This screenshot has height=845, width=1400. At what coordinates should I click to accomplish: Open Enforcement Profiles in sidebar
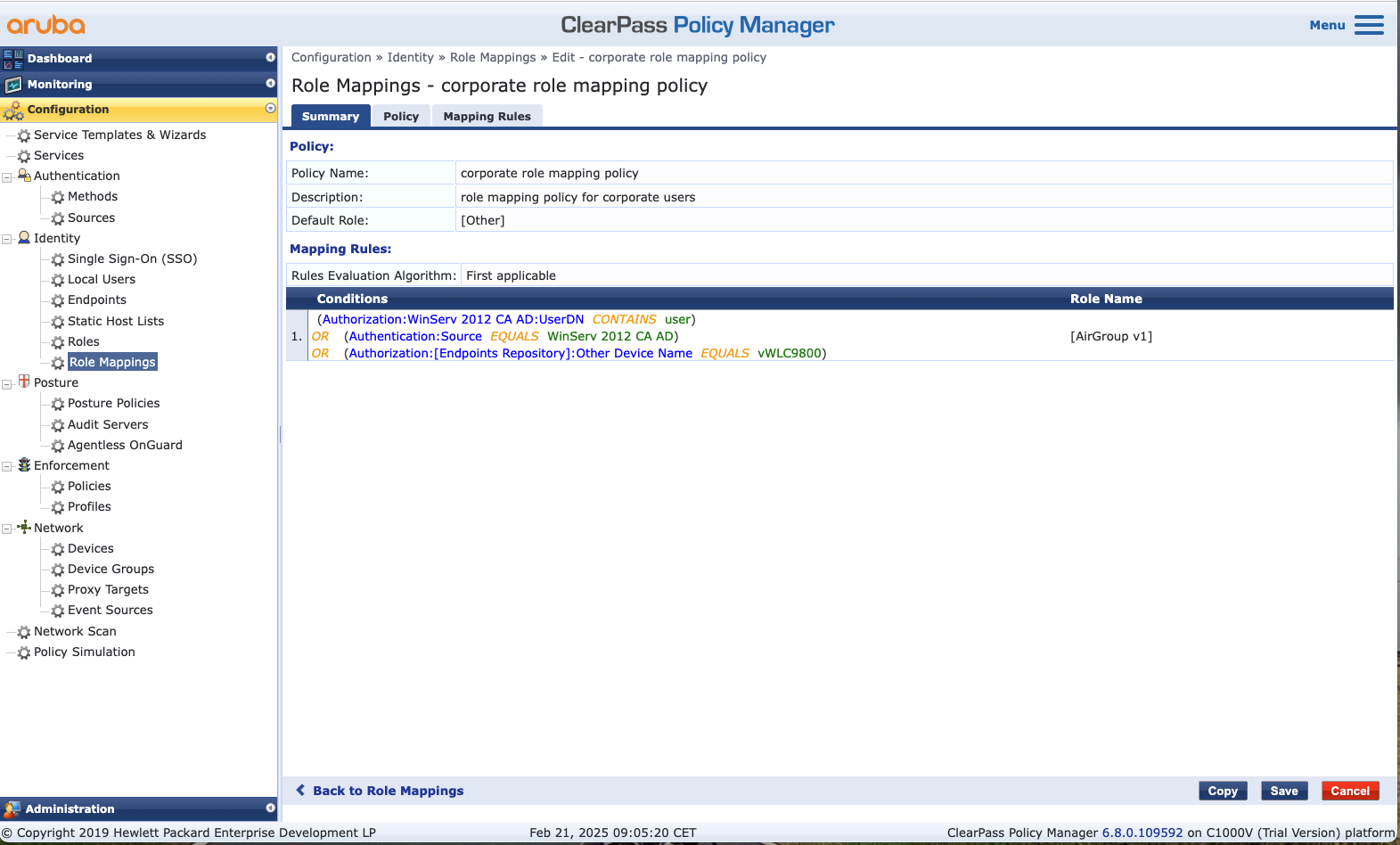(89, 506)
